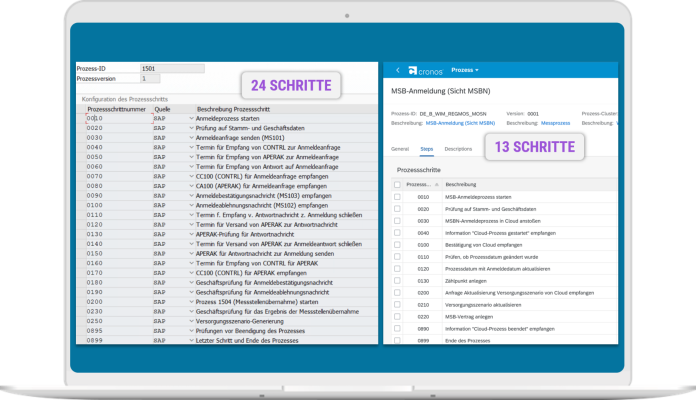Select row 'Versorgungsszenario-Generierung'
The image size is (696, 400).
point(240,321)
